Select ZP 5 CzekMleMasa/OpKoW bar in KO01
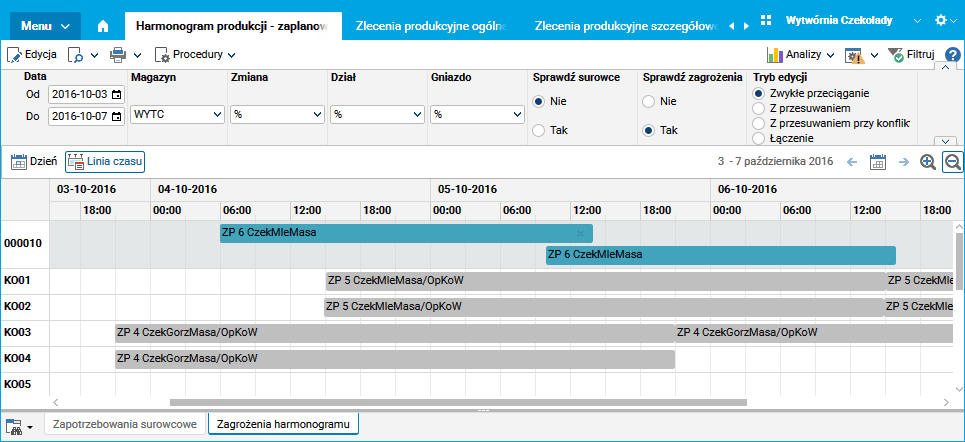The height and width of the screenshot is (442, 965). pyautogui.click(x=606, y=281)
